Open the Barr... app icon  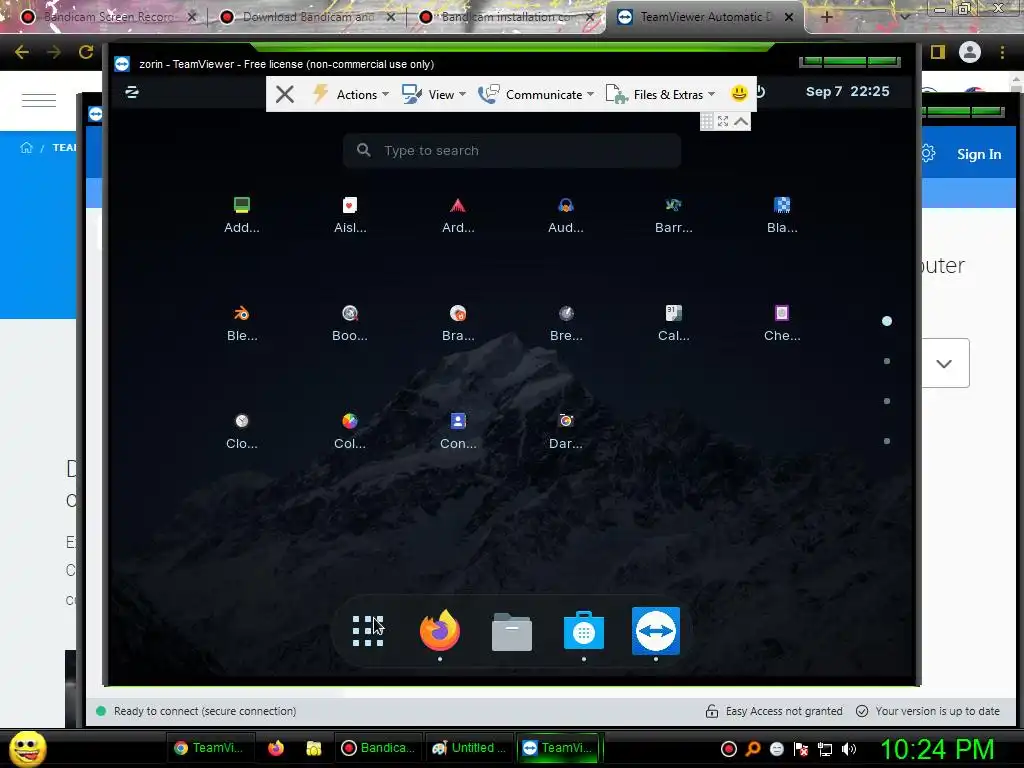pyautogui.click(x=673, y=214)
